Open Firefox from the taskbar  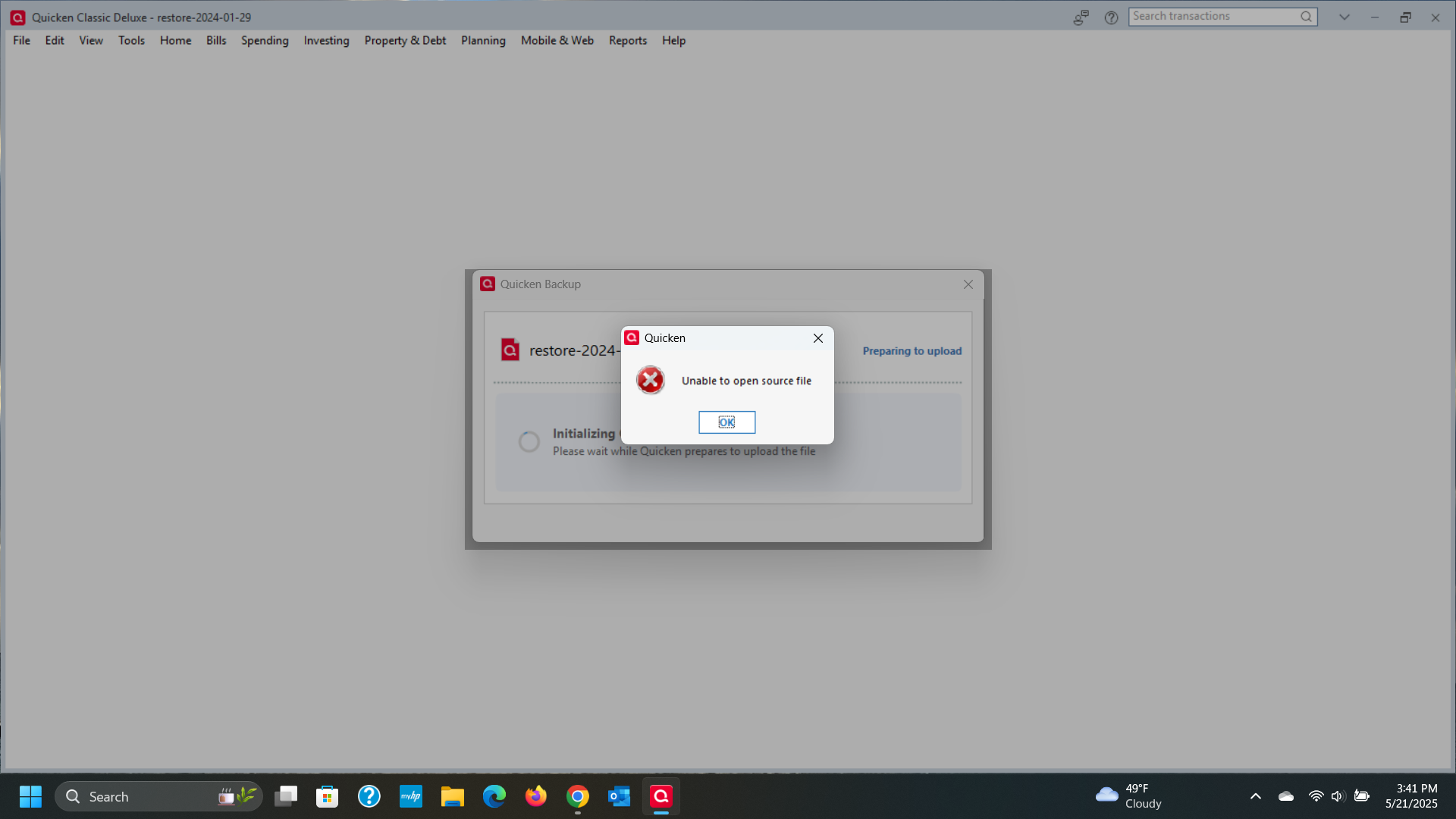coord(536,796)
